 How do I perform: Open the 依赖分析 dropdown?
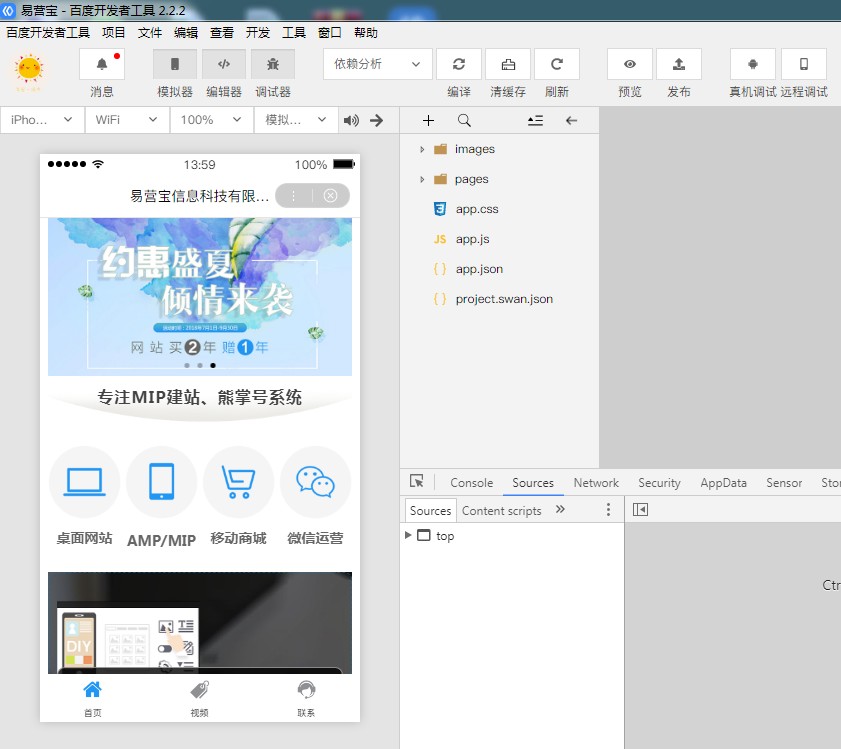pos(378,64)
